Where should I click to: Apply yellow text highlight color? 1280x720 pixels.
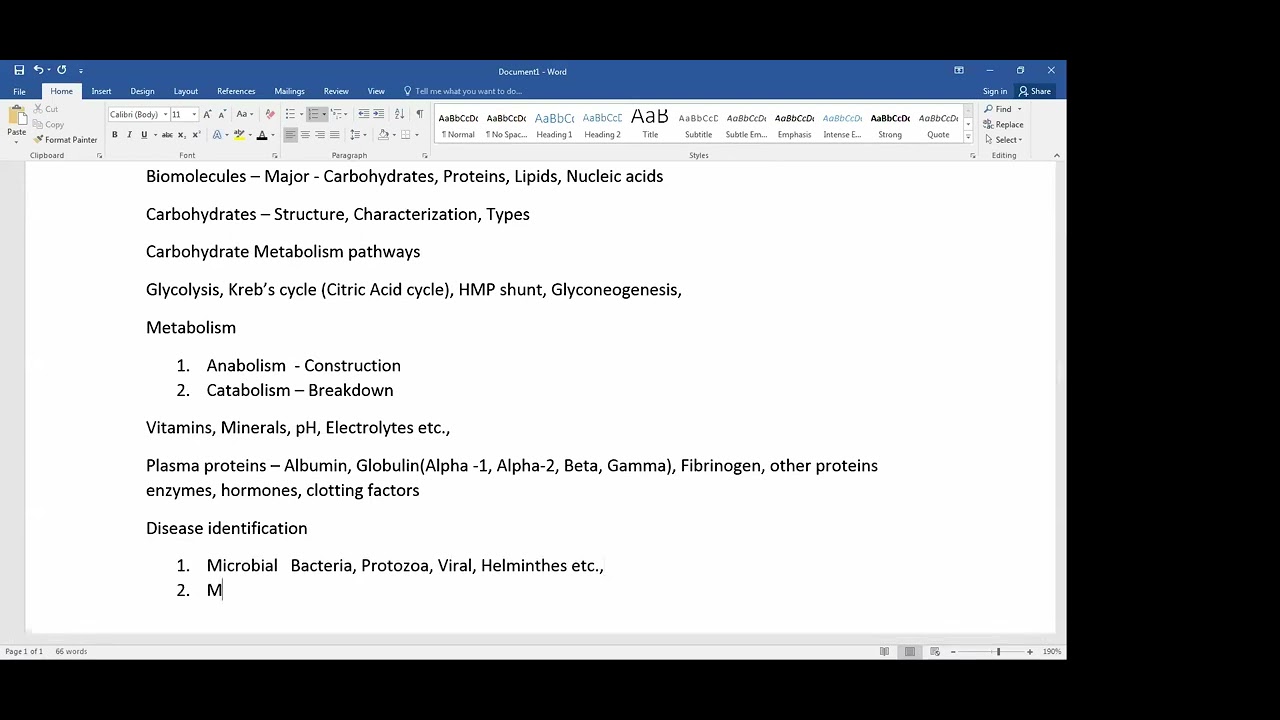(238, 135)
